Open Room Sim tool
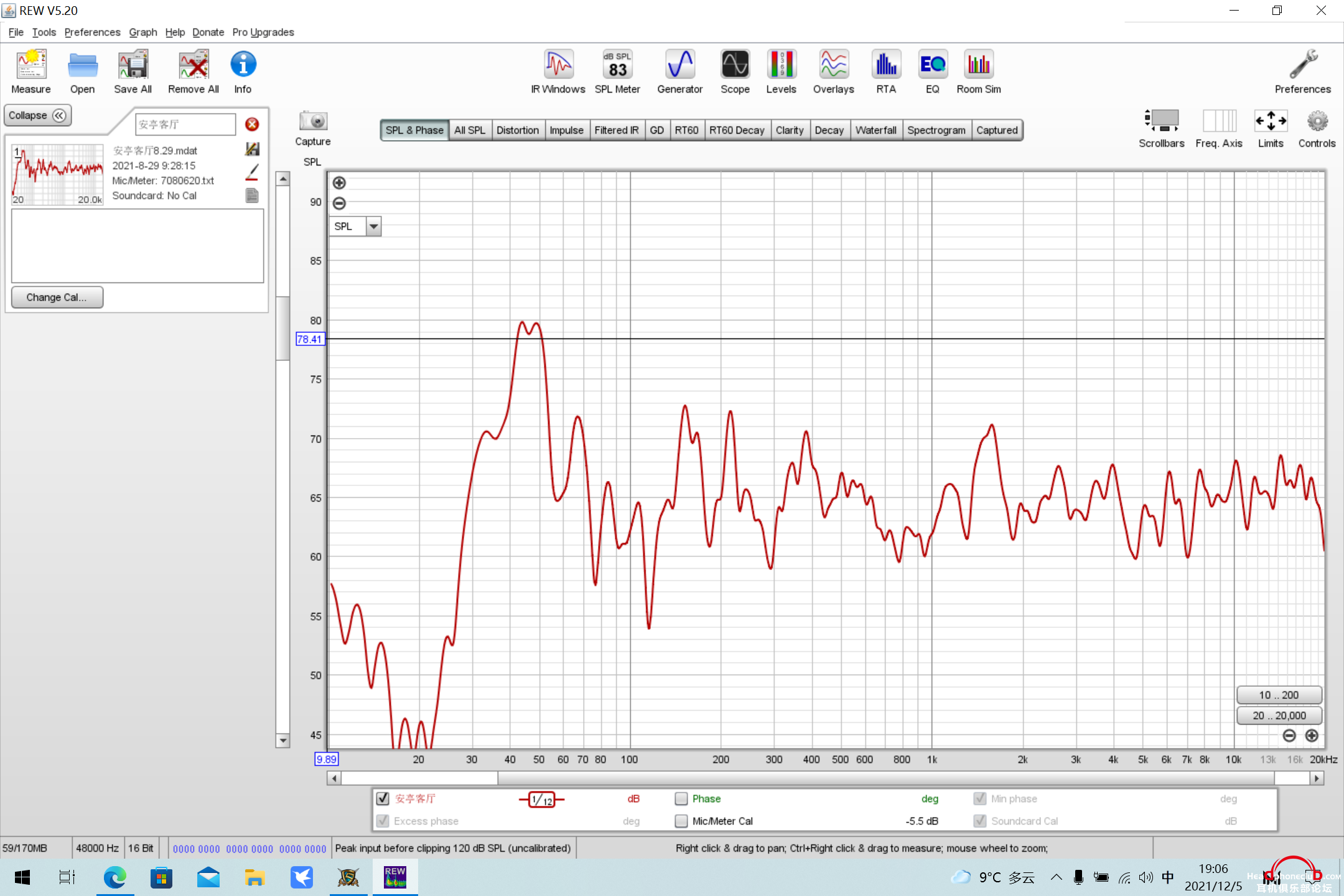The image size is (1344, 896). 979,64
